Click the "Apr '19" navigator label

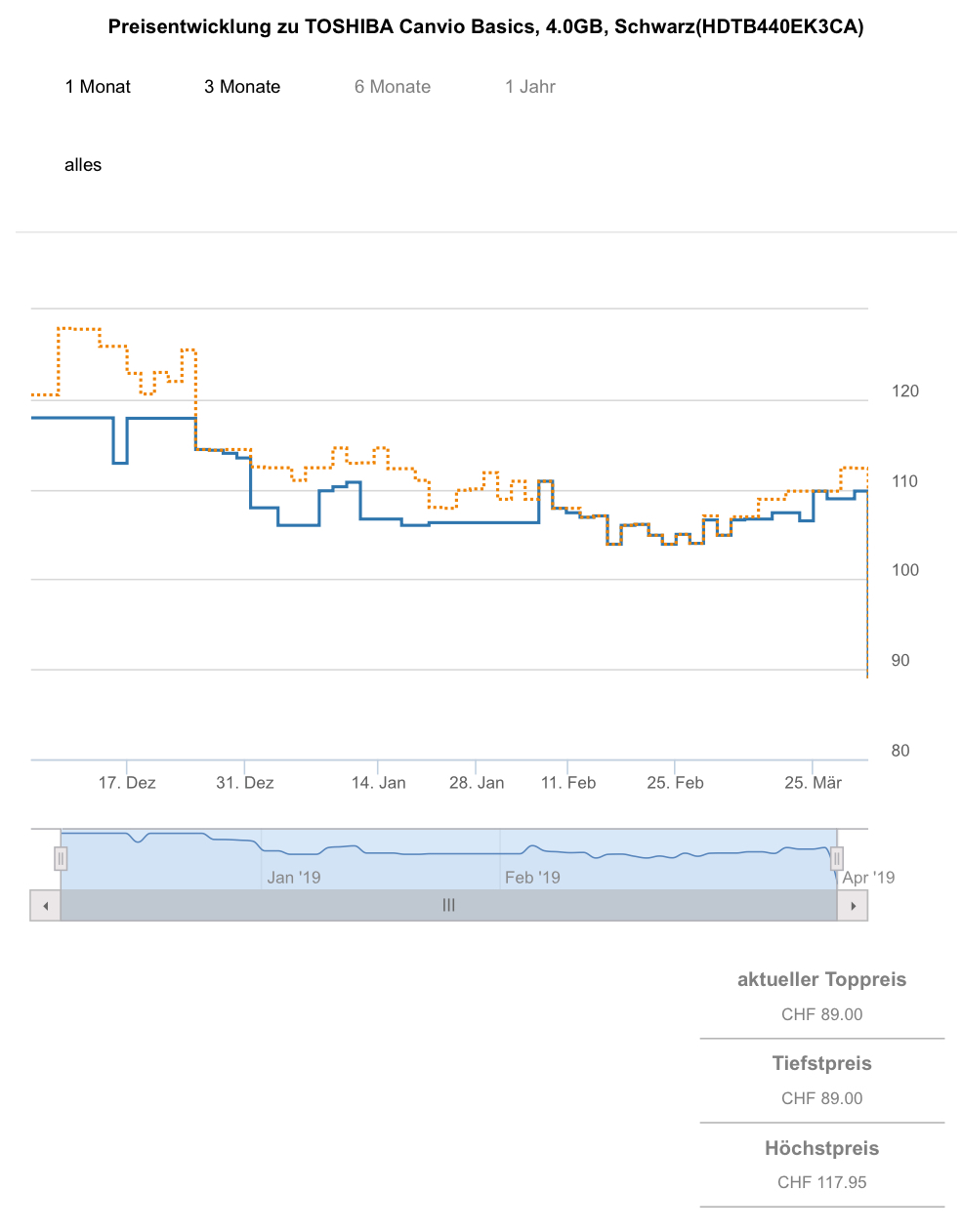point(868,878)
